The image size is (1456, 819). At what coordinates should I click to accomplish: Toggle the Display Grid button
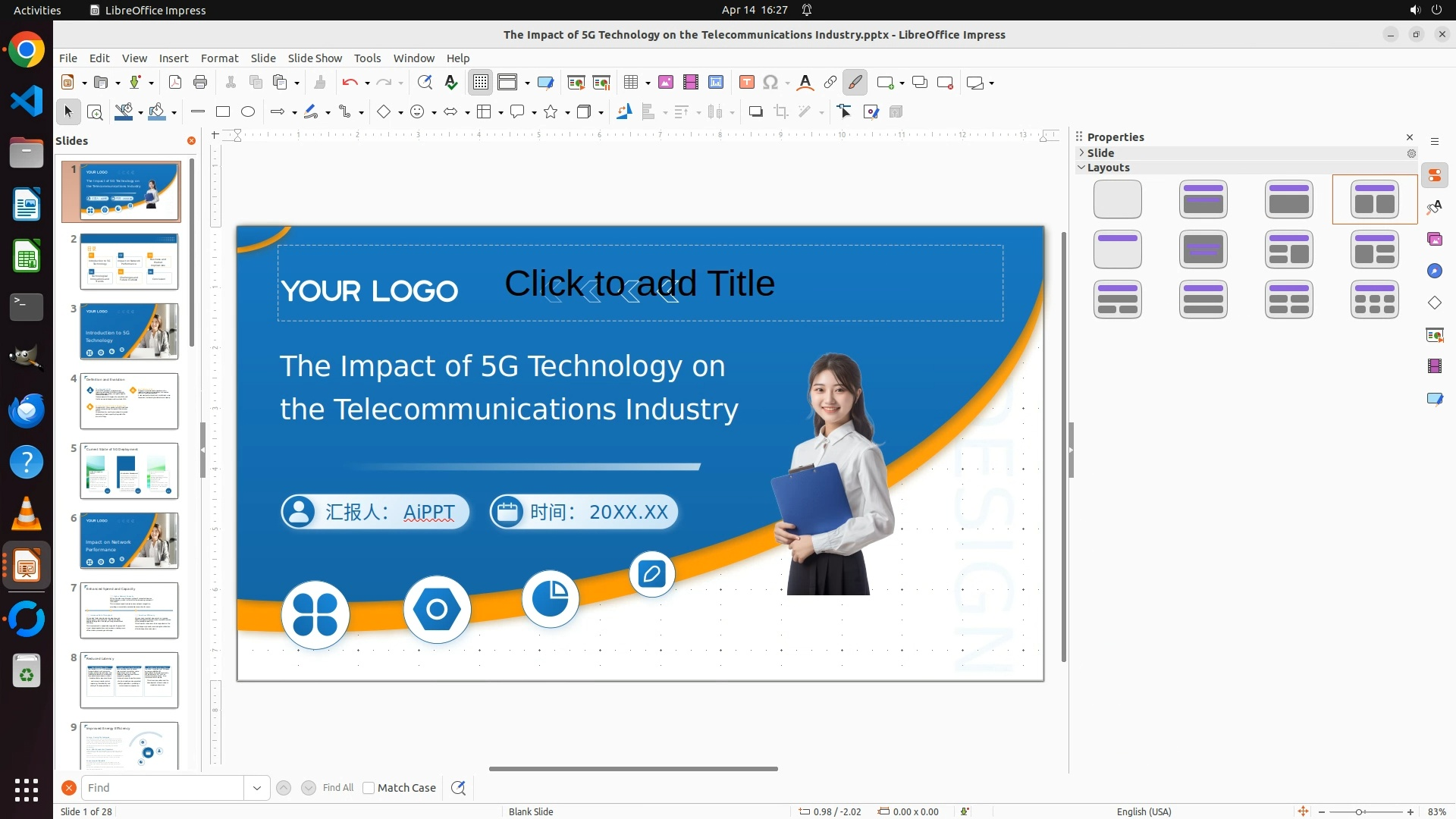click(x=481, y=83)
